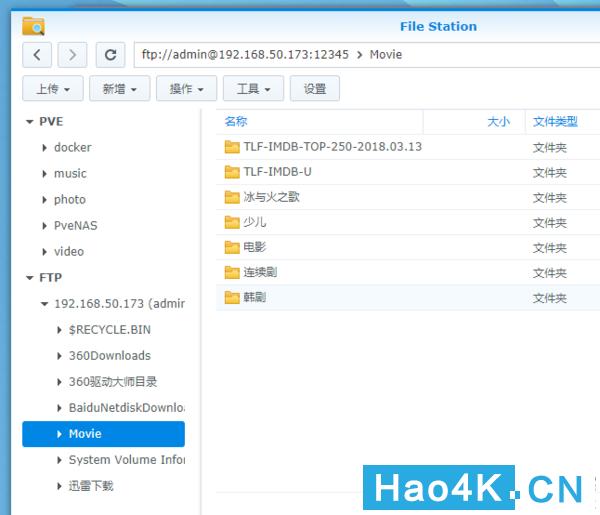Click 文件夹 type cell of 电影 row

pos(549,248)
